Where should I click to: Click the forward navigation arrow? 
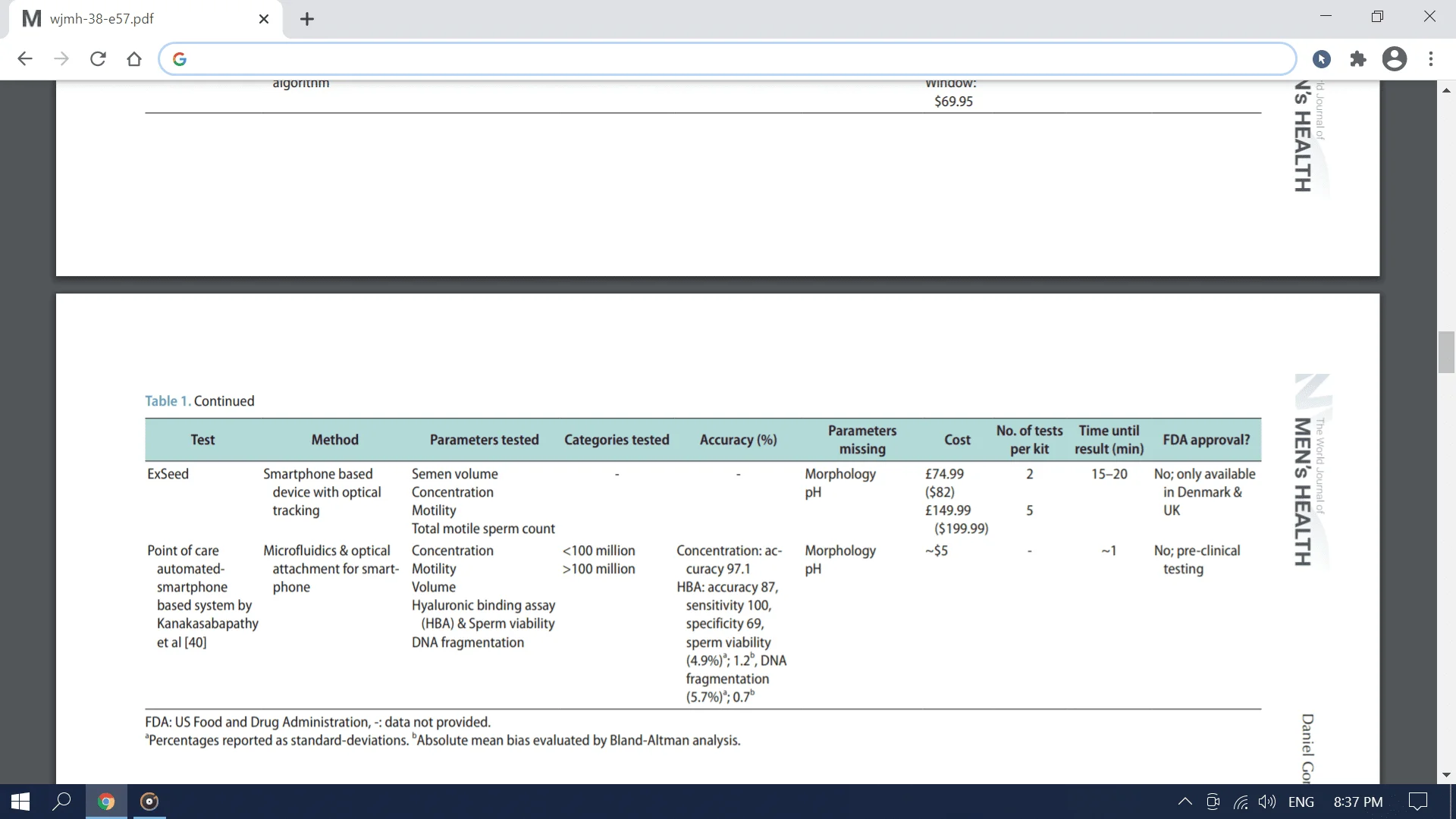pyautogui.click(x=61, y=59)
